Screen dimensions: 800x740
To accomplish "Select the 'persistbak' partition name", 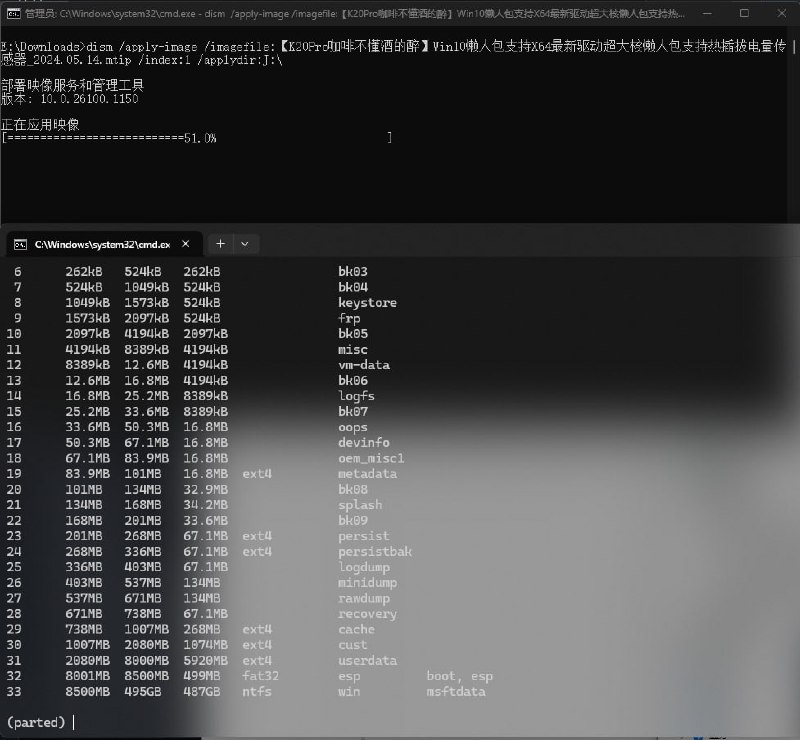I will point(374,552).
